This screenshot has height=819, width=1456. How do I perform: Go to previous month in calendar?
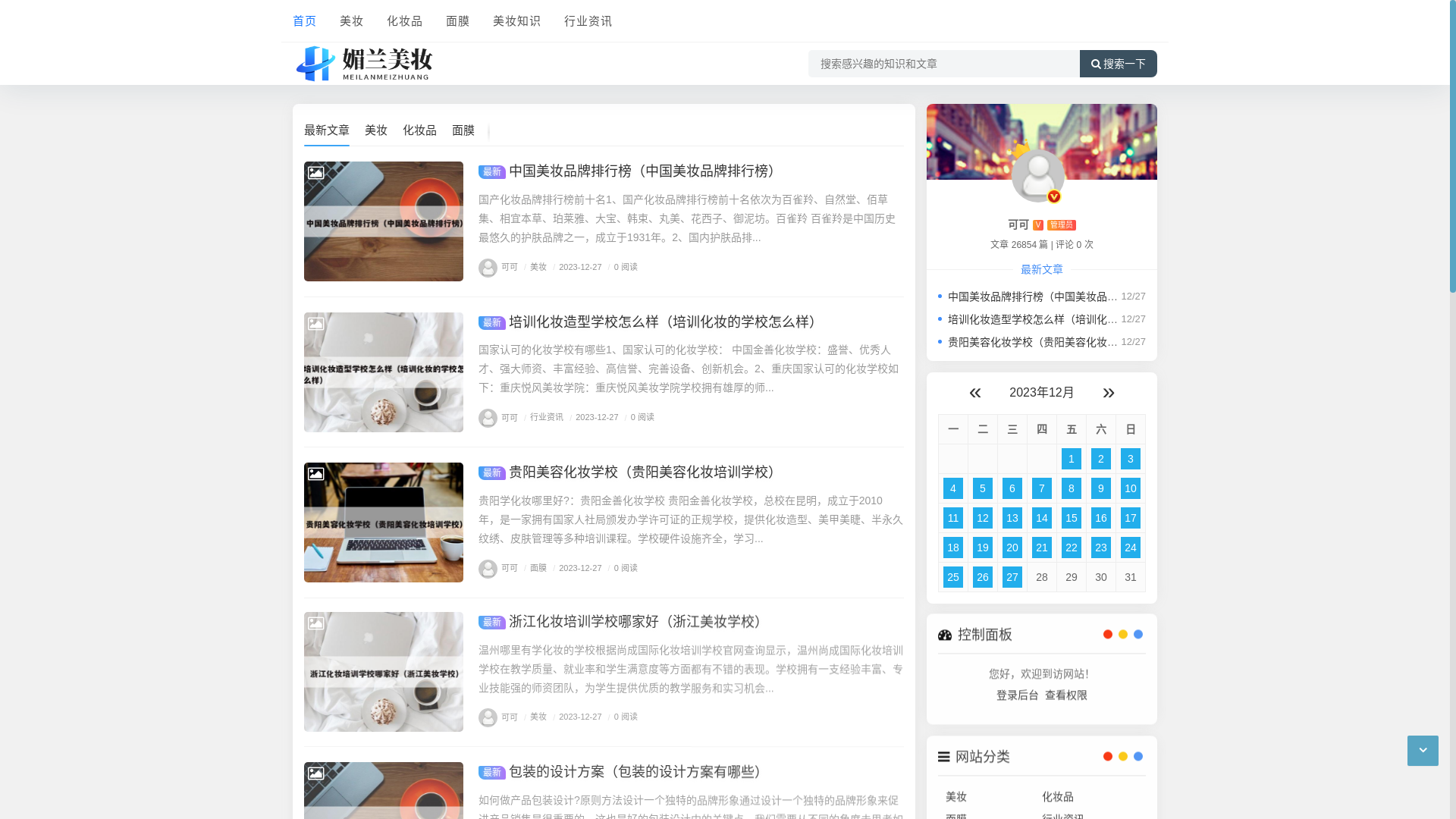975,393
